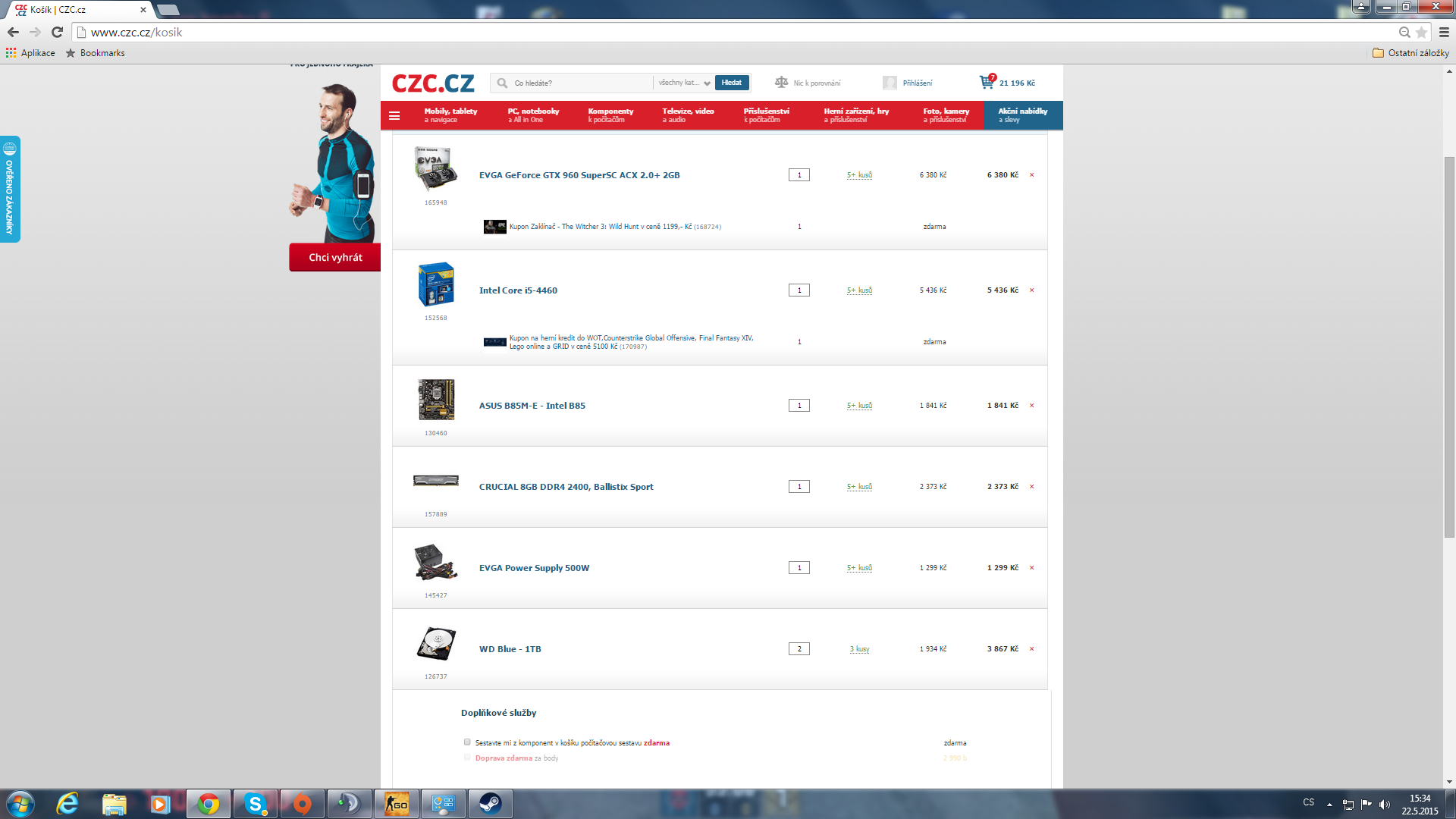1456x819 pixels.
Task: Remove Intel Core i5-4460 from cart
Action: tap(1031, 290)
